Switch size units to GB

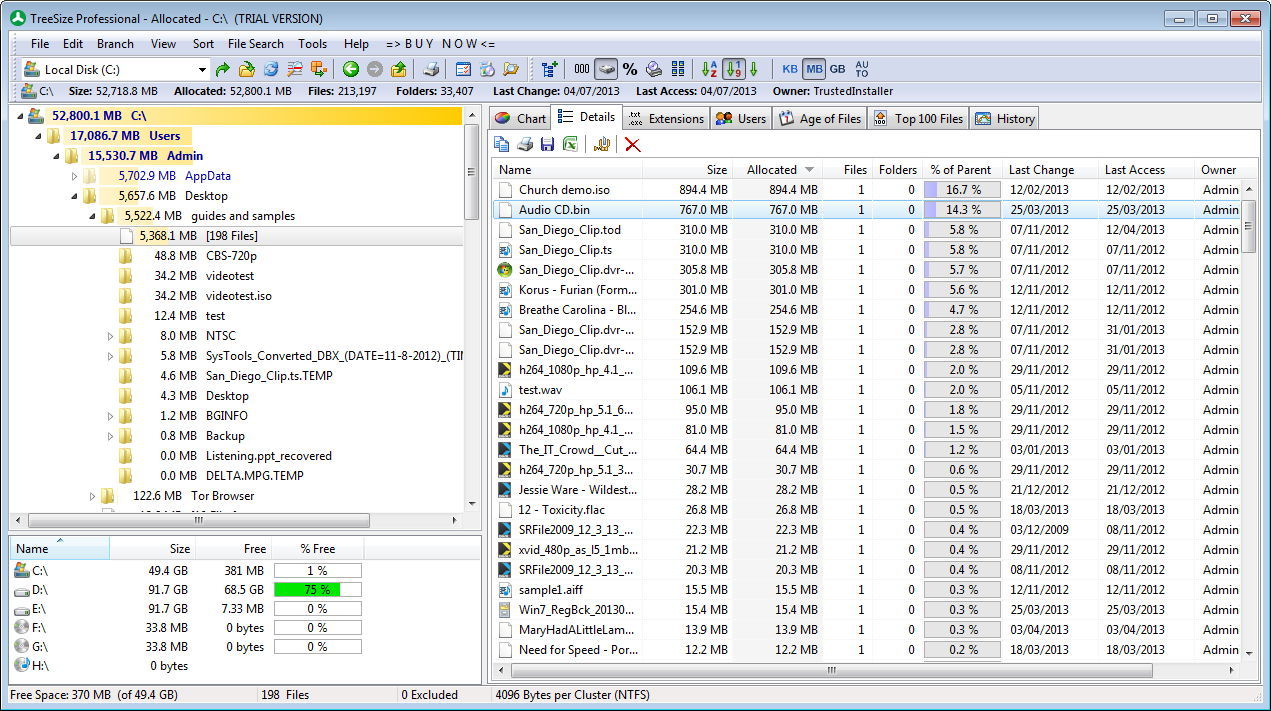[x=838, y=68]
